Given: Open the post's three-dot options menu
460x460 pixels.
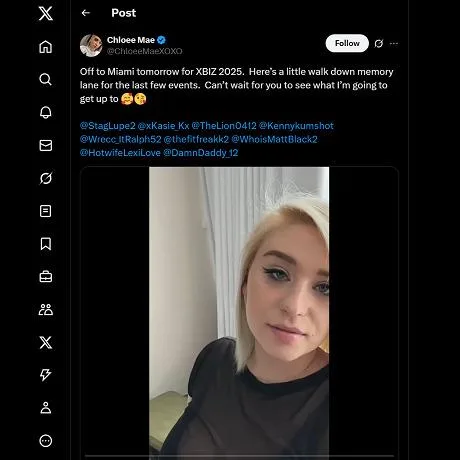Looking at the screenshot, I should point(394,43).
